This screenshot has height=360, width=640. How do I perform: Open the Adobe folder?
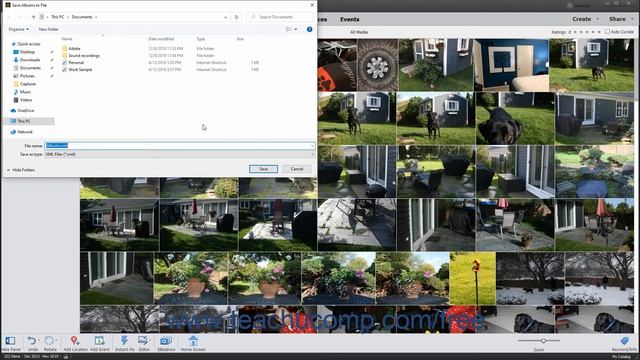click(74, 49)
